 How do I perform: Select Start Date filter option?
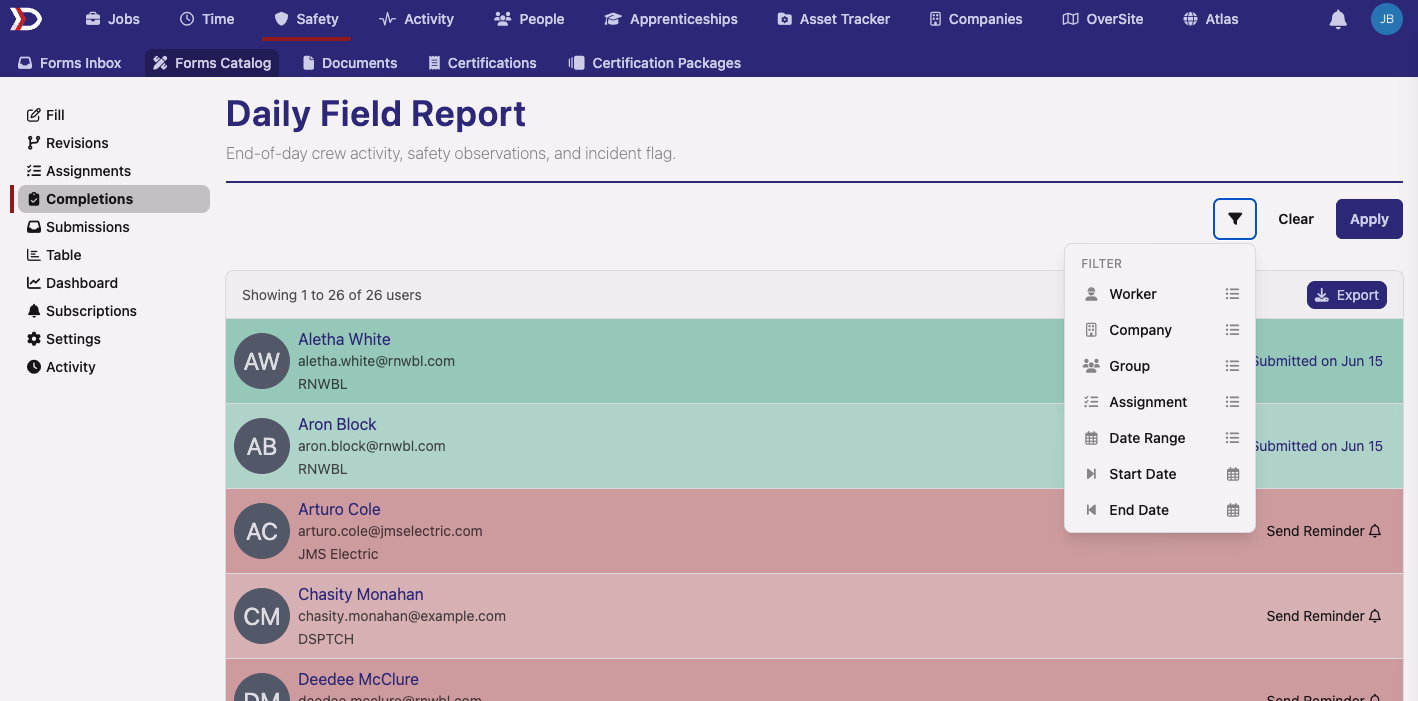(x=1160, y=474)
